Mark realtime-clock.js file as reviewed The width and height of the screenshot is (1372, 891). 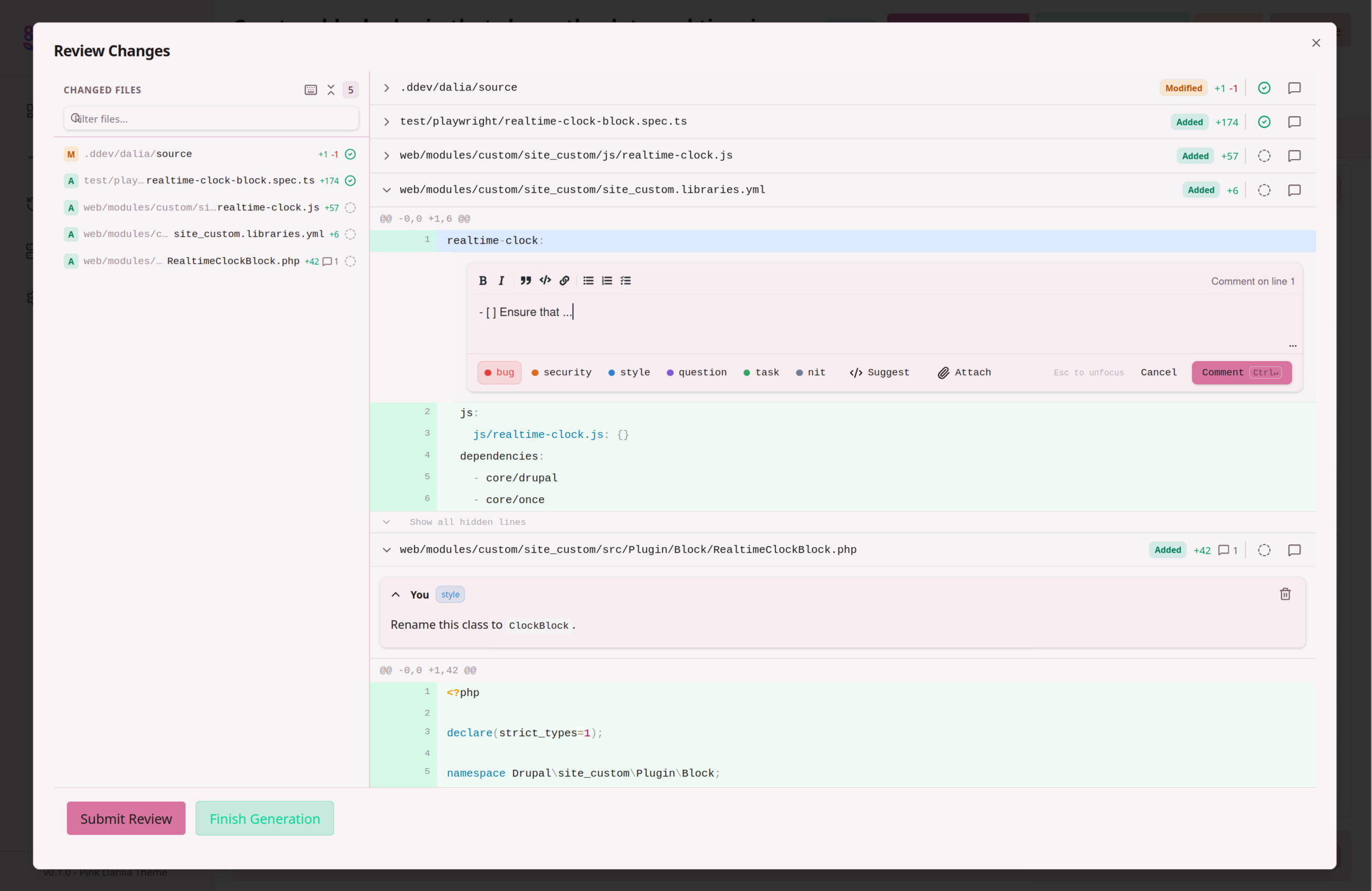[x=1263, y=156]
